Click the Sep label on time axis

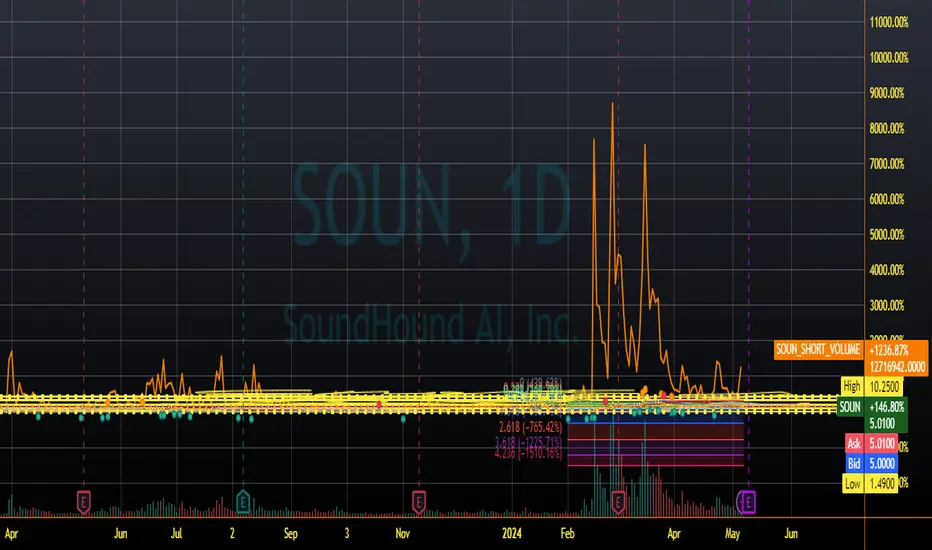click(290, 534)
